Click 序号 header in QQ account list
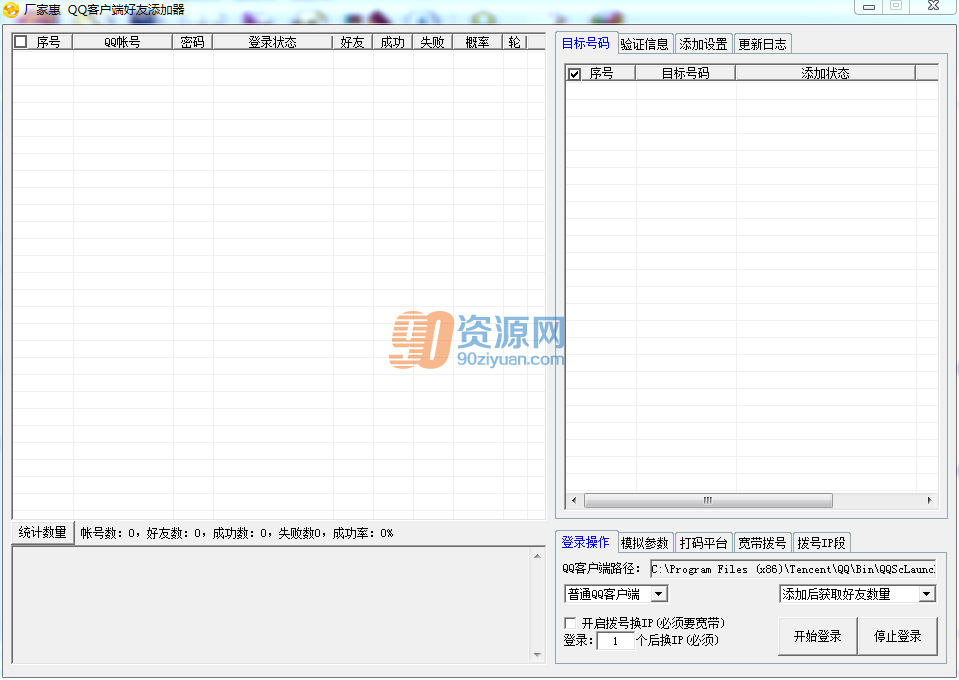 [x=48, y=42]
